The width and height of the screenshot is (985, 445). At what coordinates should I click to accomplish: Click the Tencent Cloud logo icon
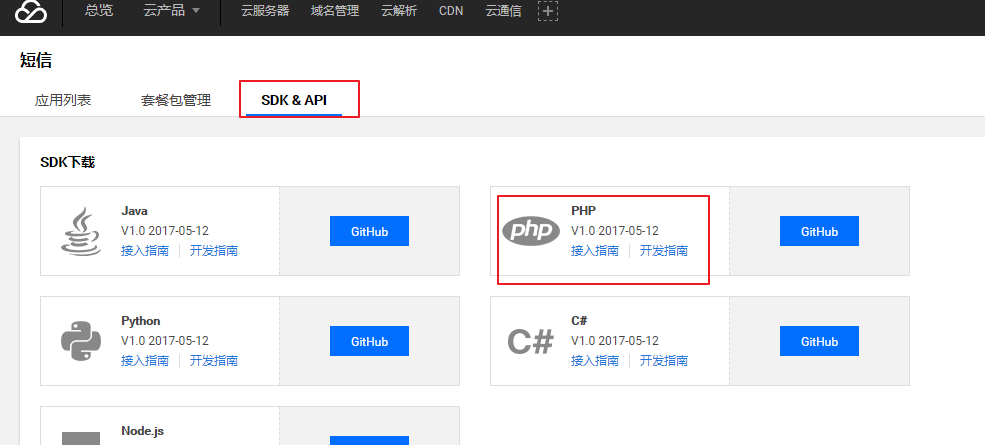point(31,11)
